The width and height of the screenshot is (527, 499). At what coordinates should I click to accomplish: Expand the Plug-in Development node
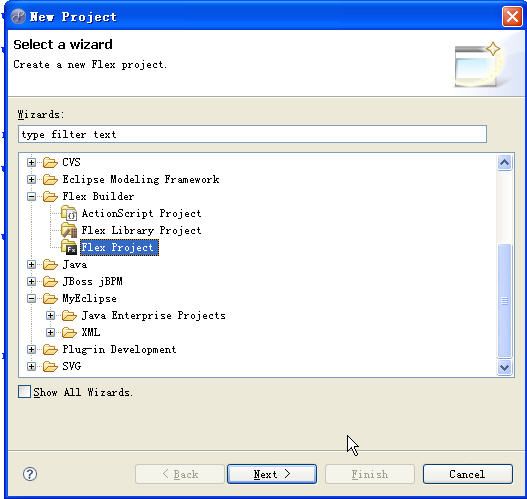[x=31, y=350]
